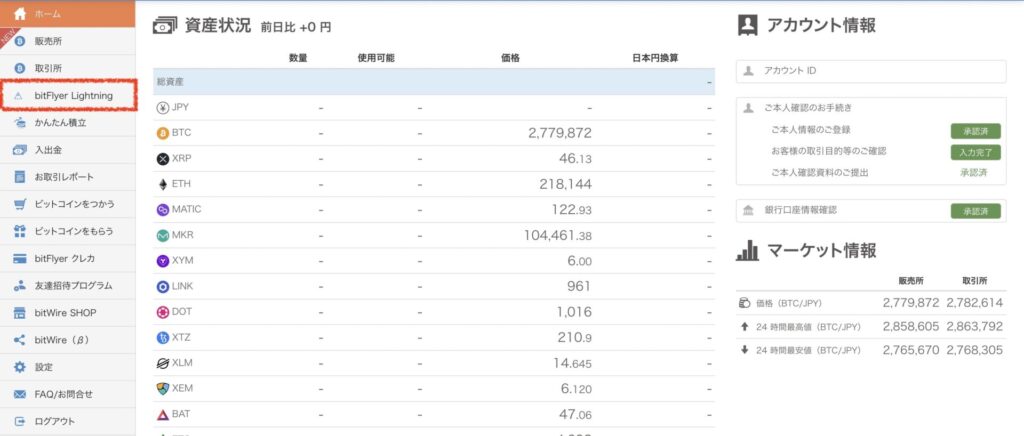Viewport: 1024px width, 436px height.
Task: Click the gift icon for ビットコインをもらう
Action: tap(20, 231)
